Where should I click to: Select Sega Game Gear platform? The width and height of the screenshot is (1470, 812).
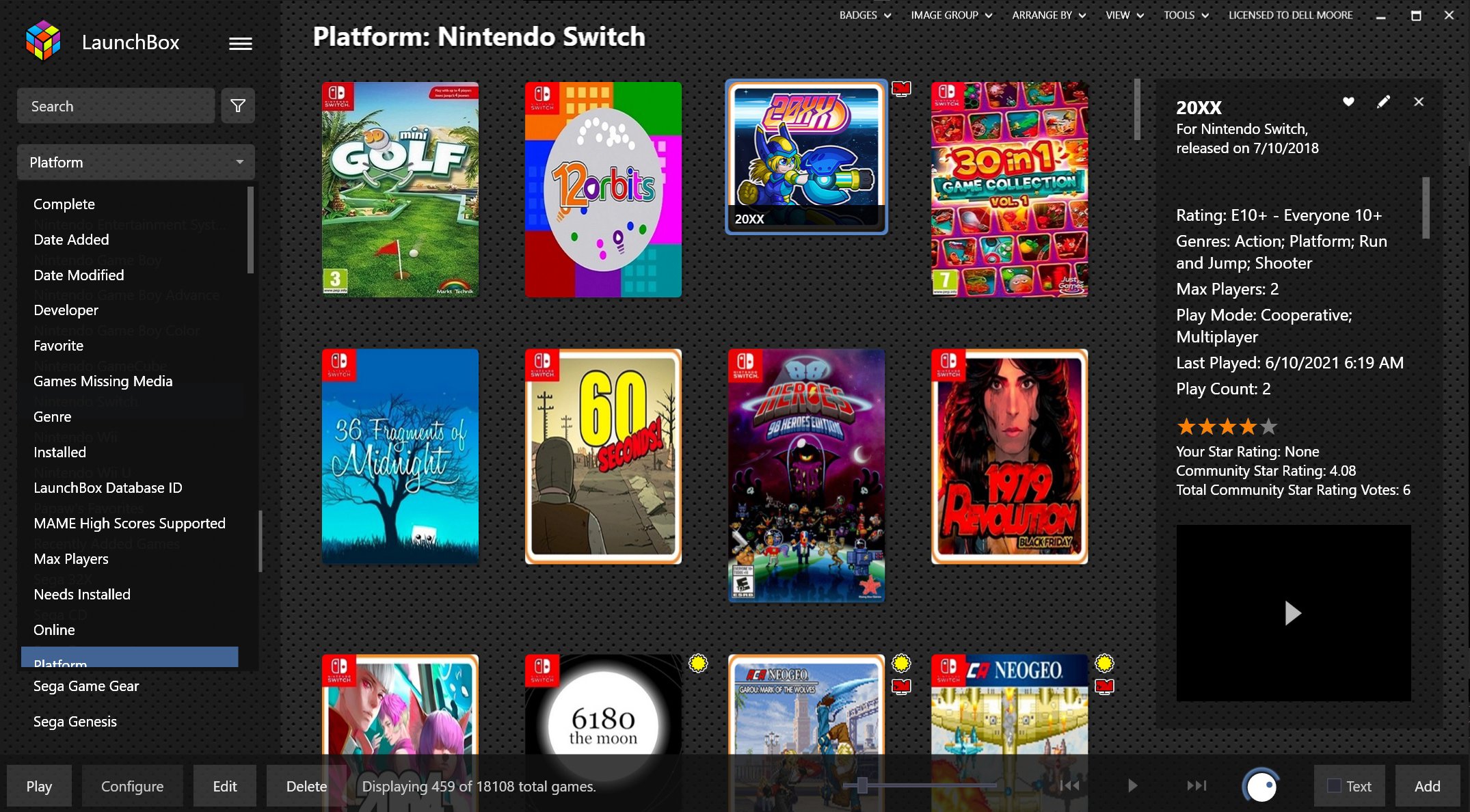[x=86, y=686]
